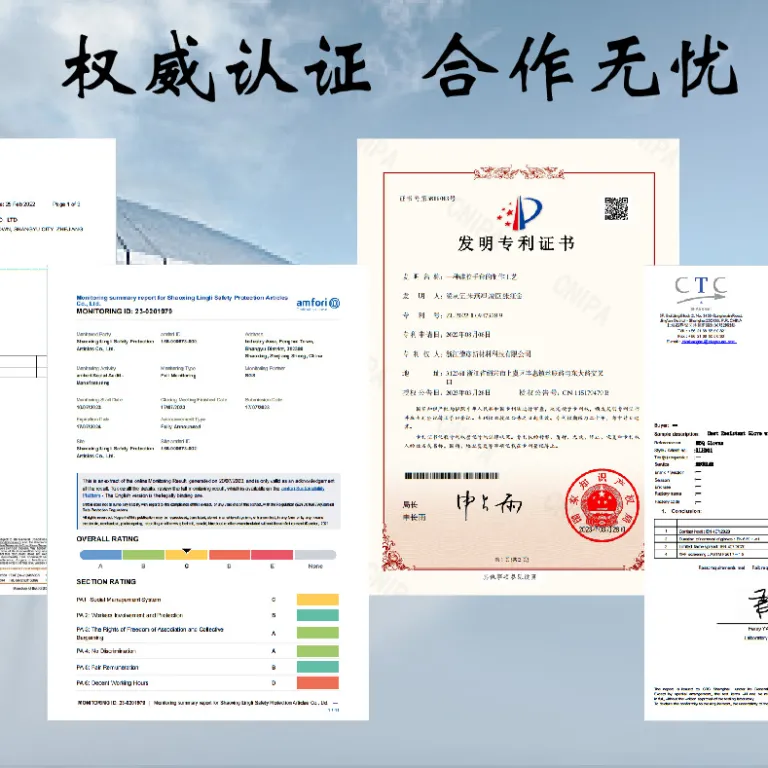Click the blue notice box in the amfori report

pyautogui.click(x=208, y=501)
